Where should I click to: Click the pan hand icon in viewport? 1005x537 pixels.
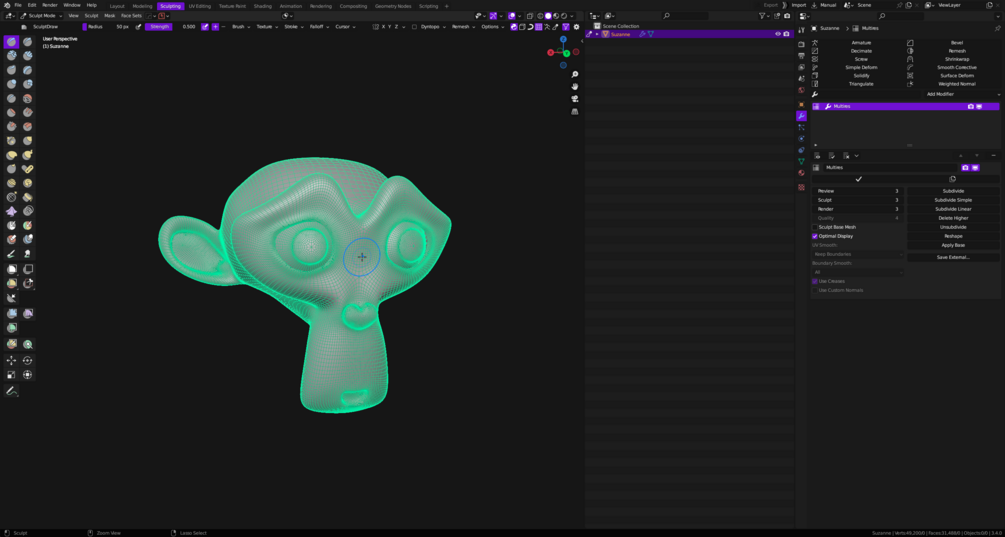pyautogui.click(x=575, y=87)
